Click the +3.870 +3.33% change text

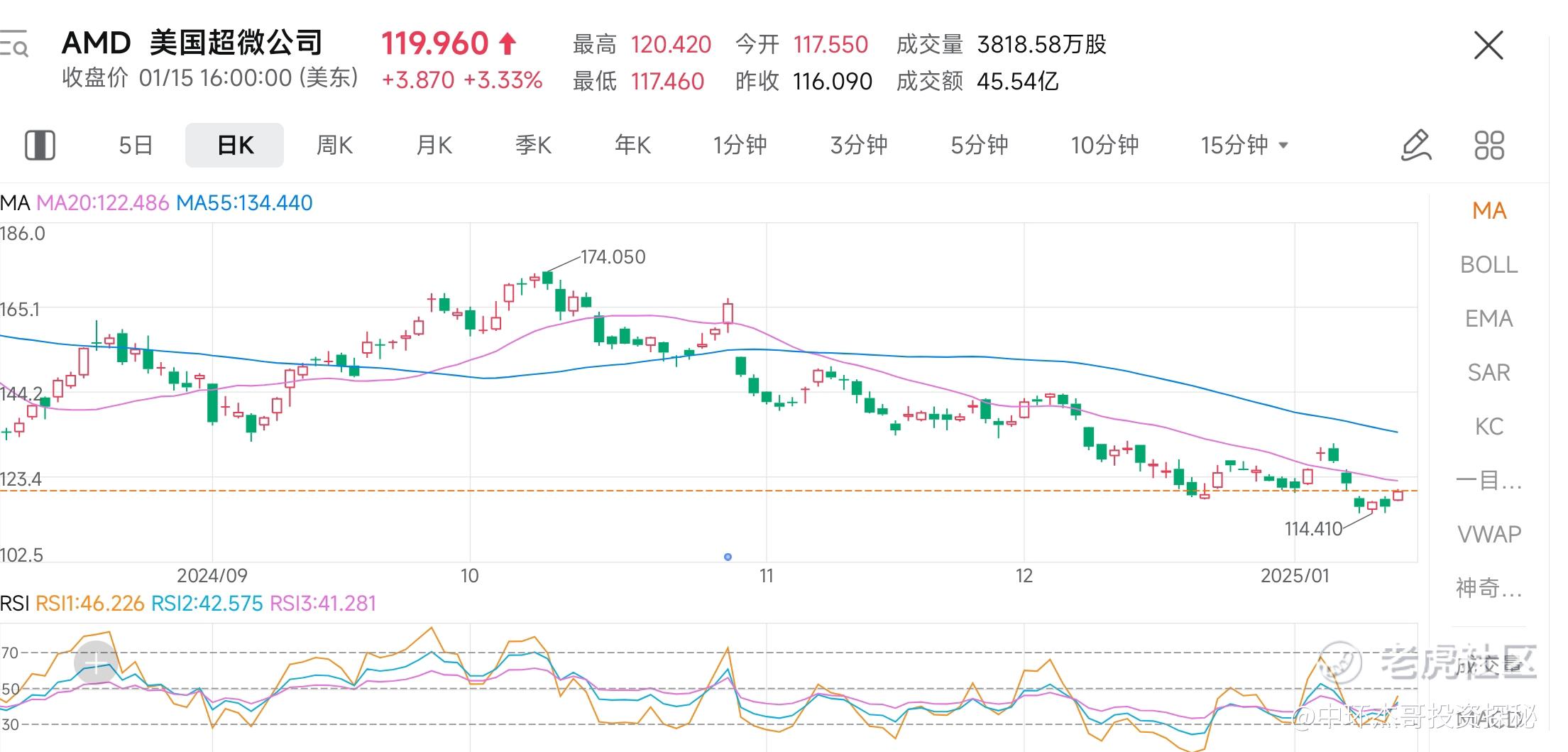pos(462,80)
